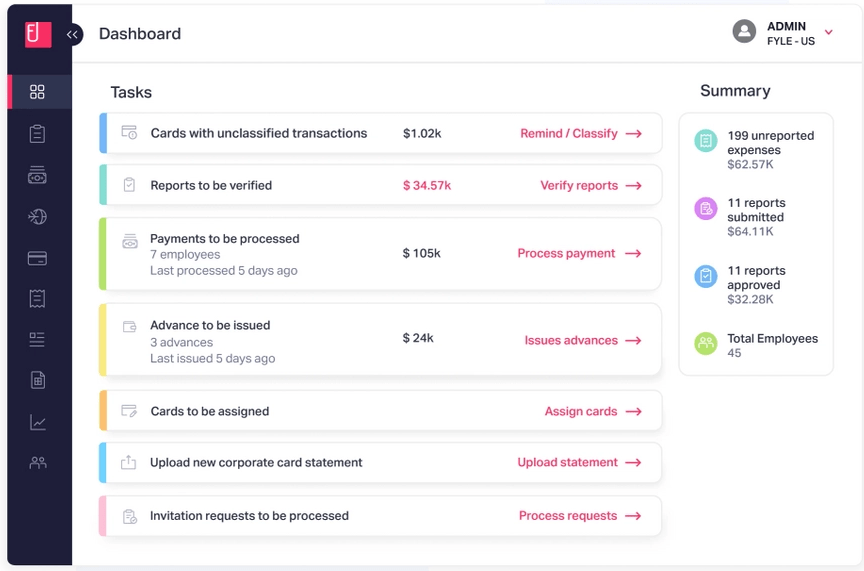Click the arrow next to Issues advances
The image size is (864, 571).
pyautogui.click(x=634, y=341)
